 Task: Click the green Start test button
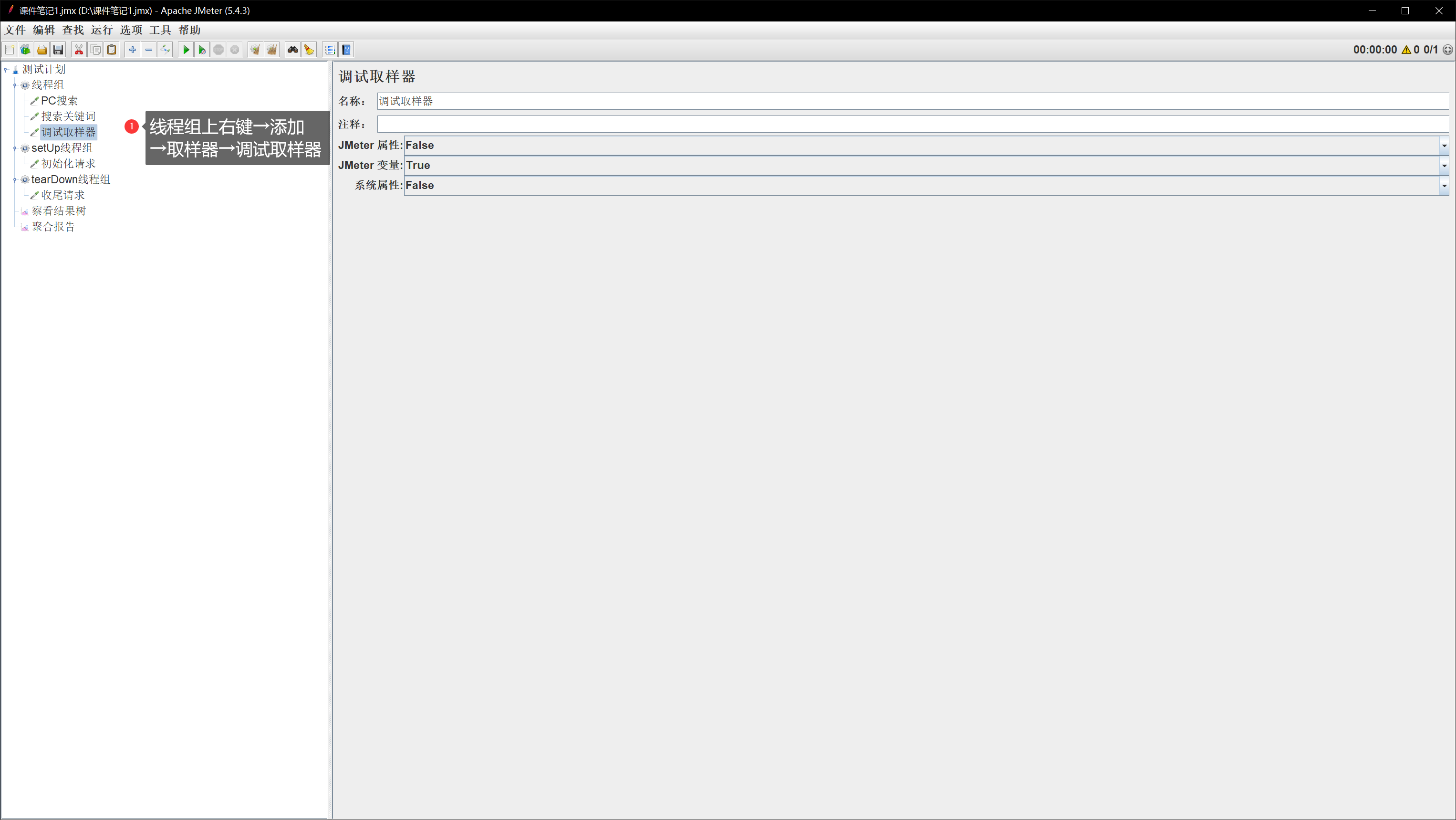[x=186, y=50]
